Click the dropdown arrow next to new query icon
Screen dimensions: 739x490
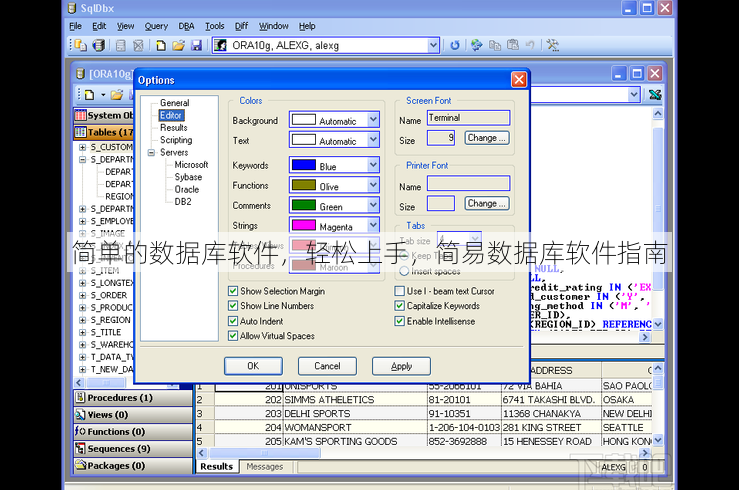(103, 95)
